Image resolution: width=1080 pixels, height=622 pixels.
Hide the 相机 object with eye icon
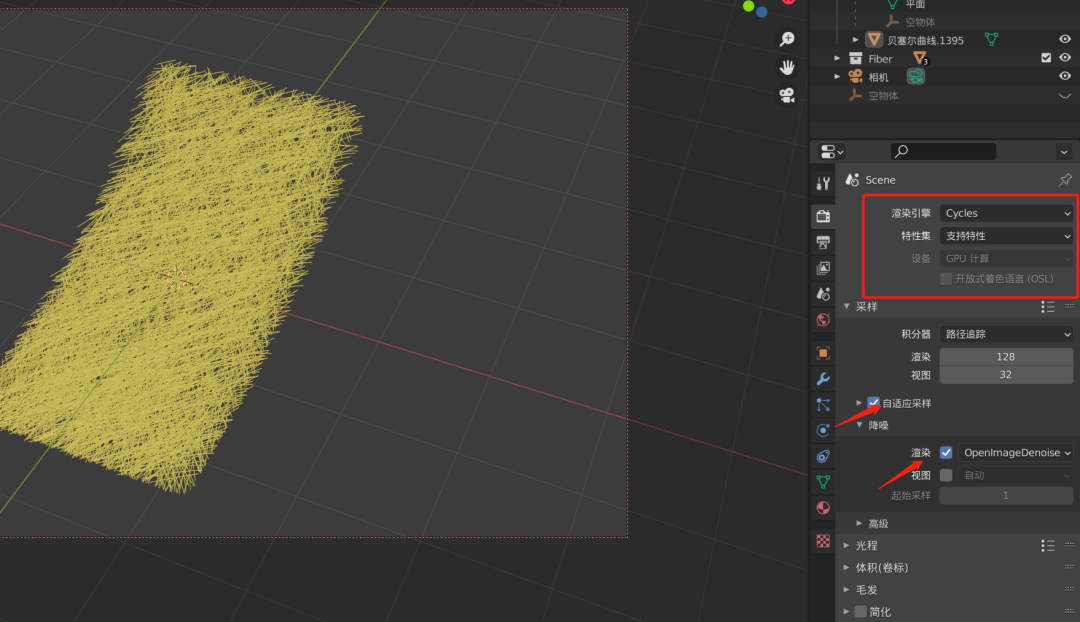1064,76
